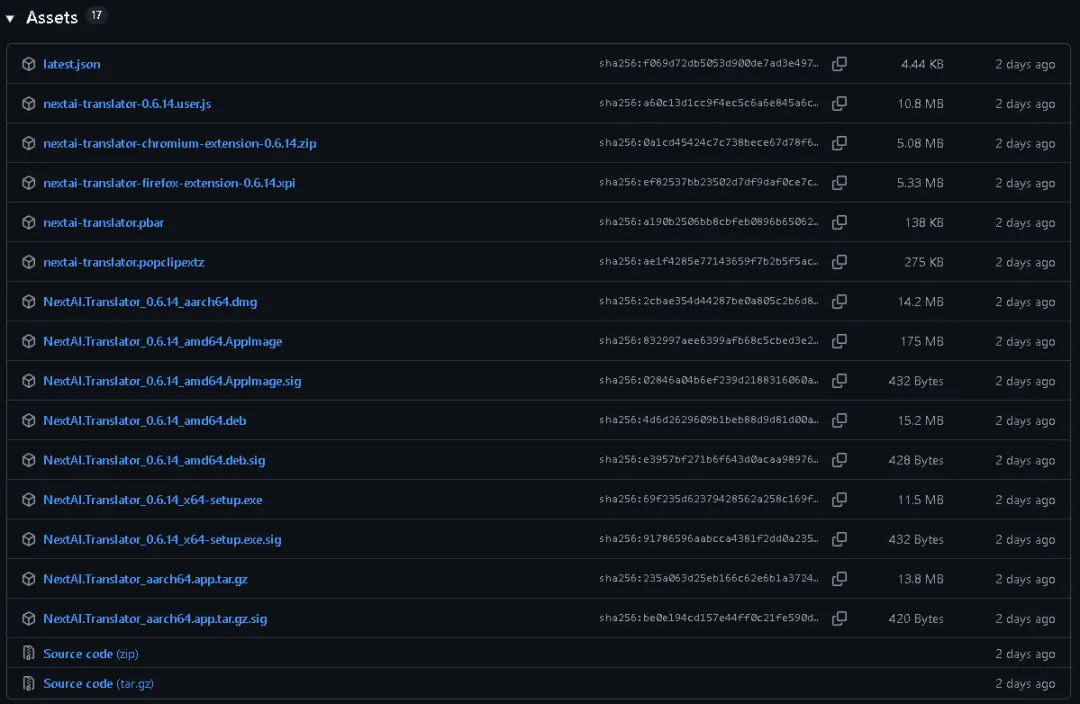Click package icon beside nextai-translator.pbar
This screenshot has width=1080, height=704.
(28, 222)
